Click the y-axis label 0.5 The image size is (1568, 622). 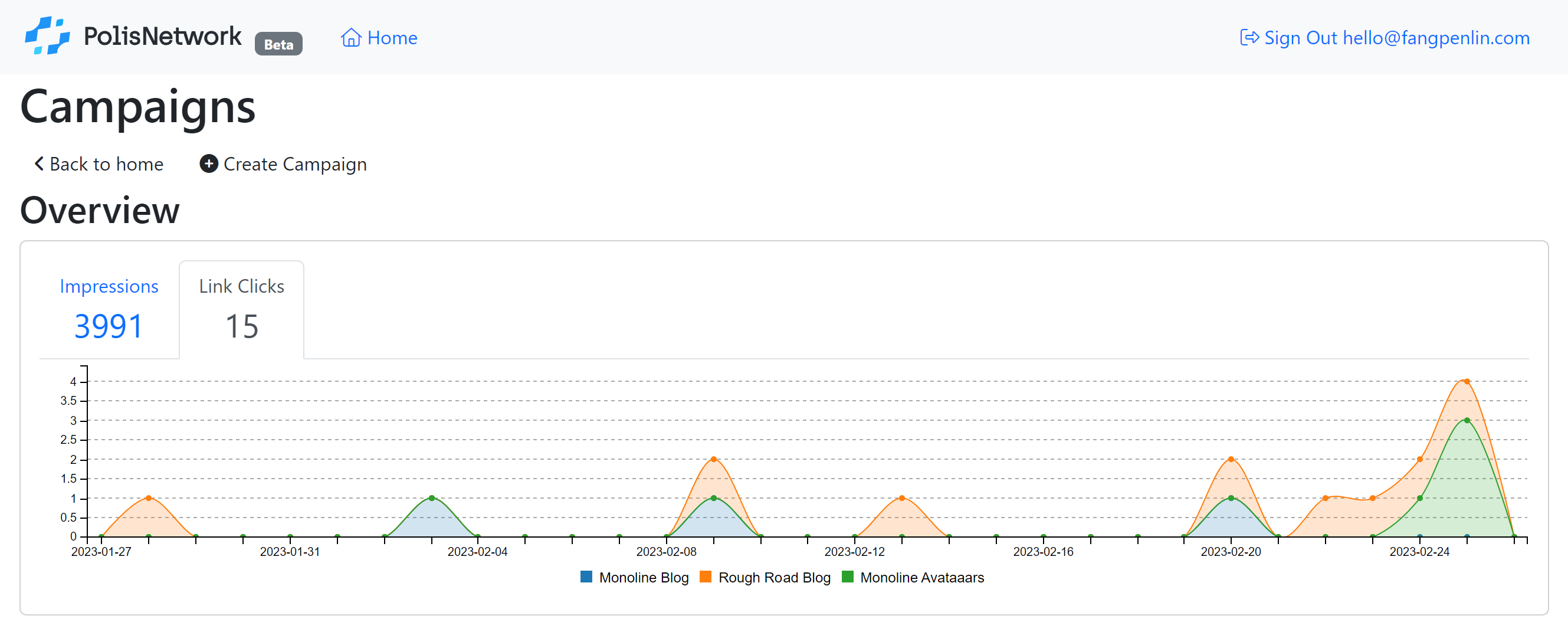pos(68,518)
